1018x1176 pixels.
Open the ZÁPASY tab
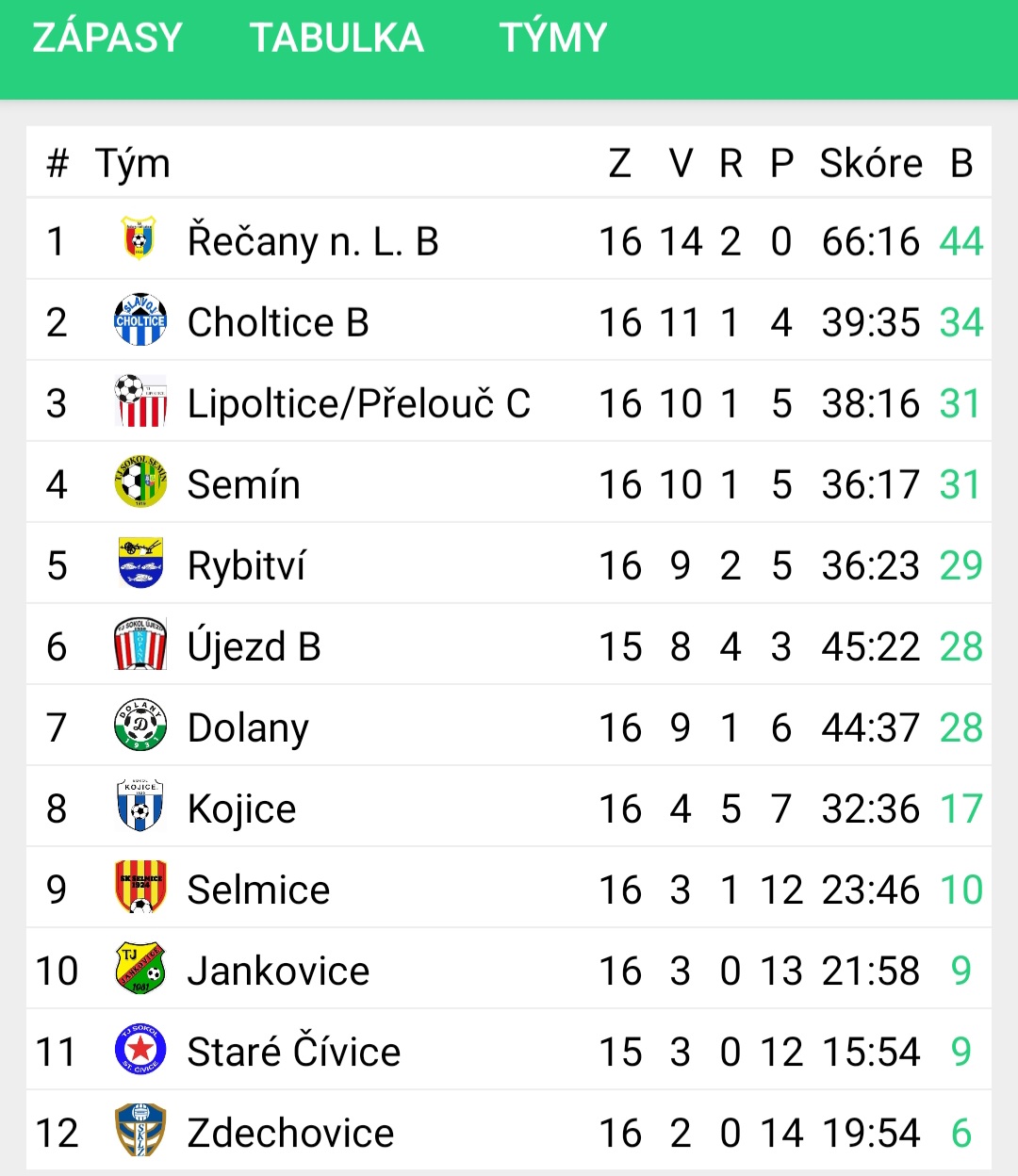click(x=107, y=38)
